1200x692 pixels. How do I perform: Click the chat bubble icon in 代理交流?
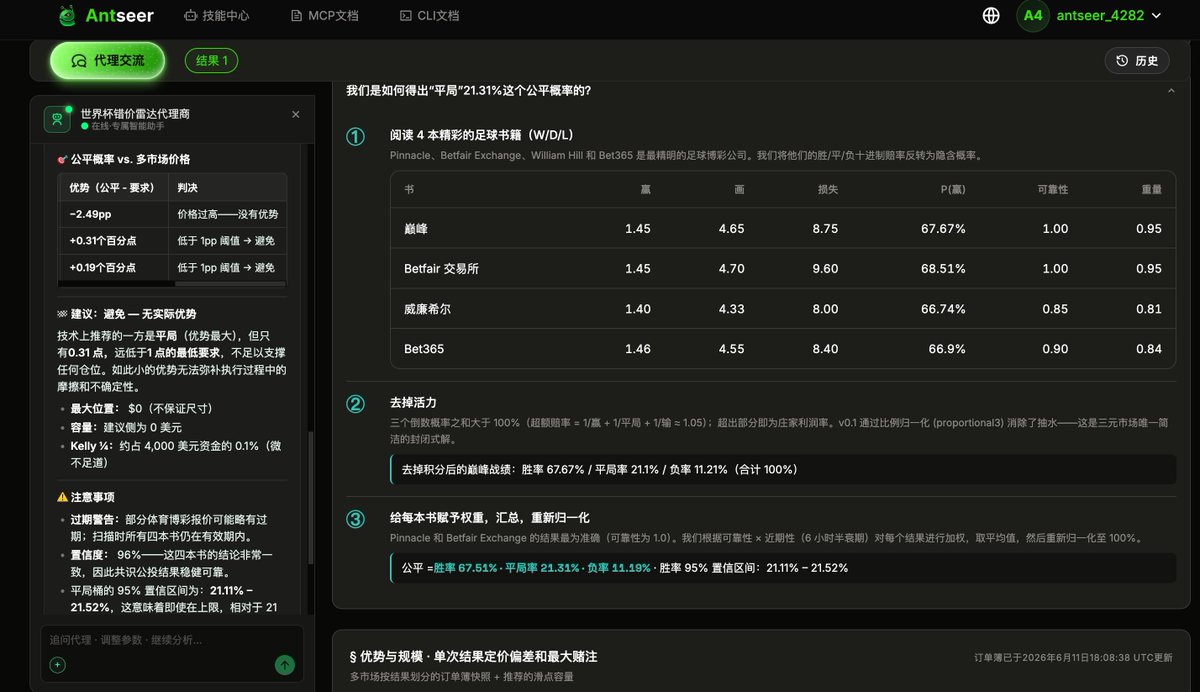click(78, 61)
